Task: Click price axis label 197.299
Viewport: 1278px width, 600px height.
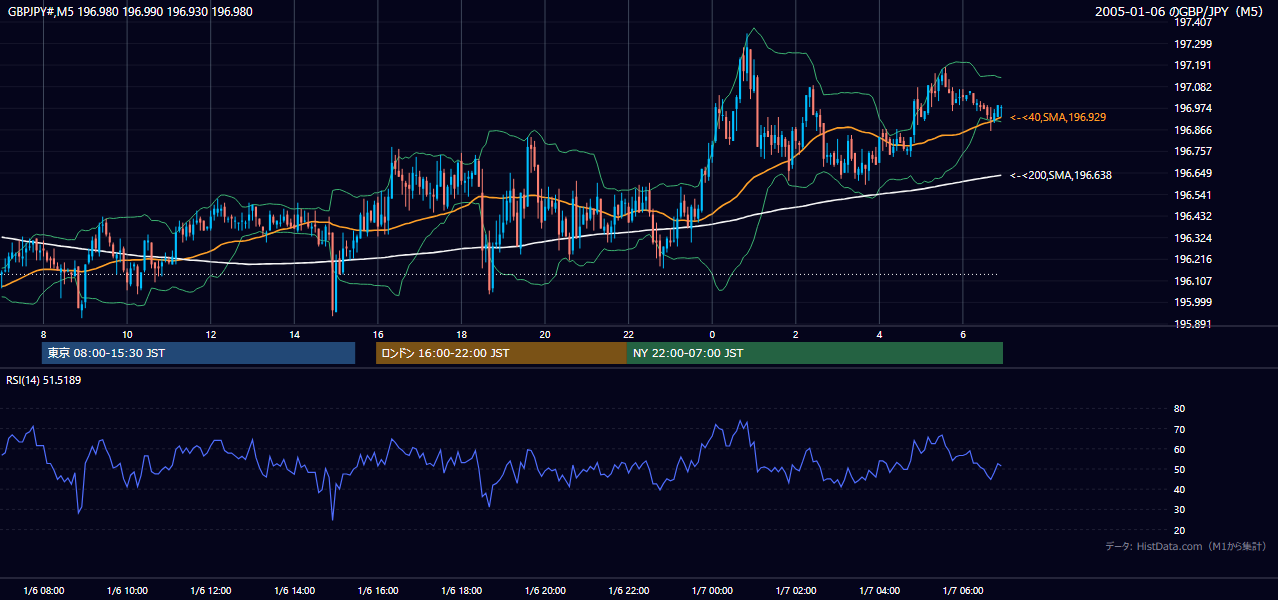Action: click(x=1194, y=44)
